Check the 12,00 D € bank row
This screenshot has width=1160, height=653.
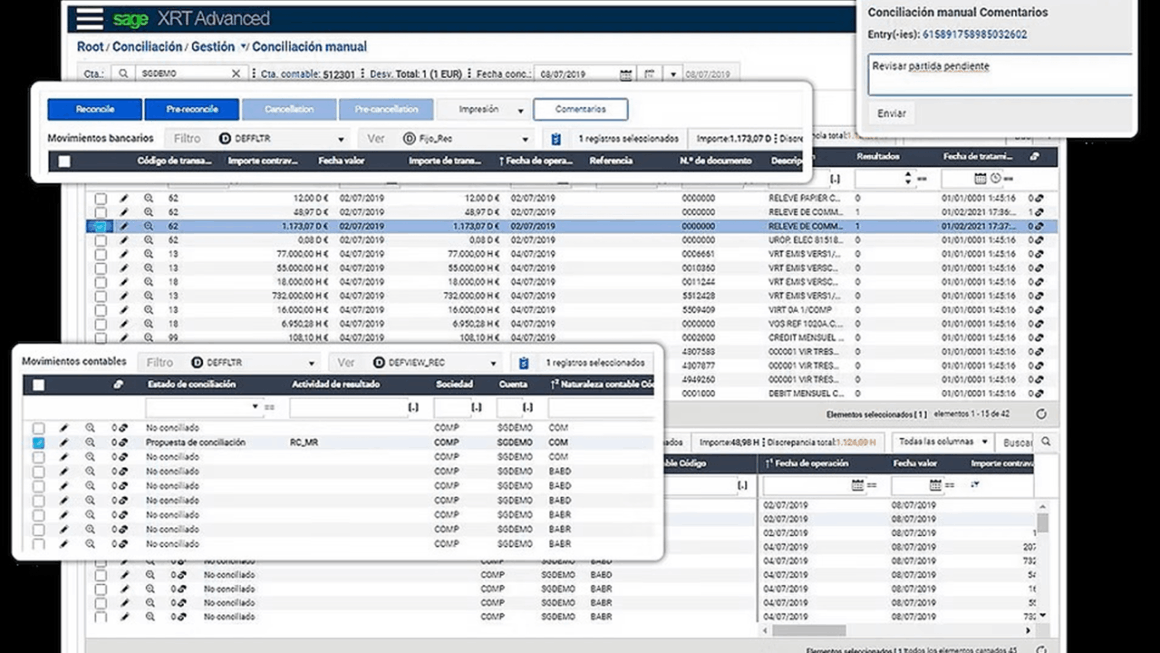tap(100, 198)
